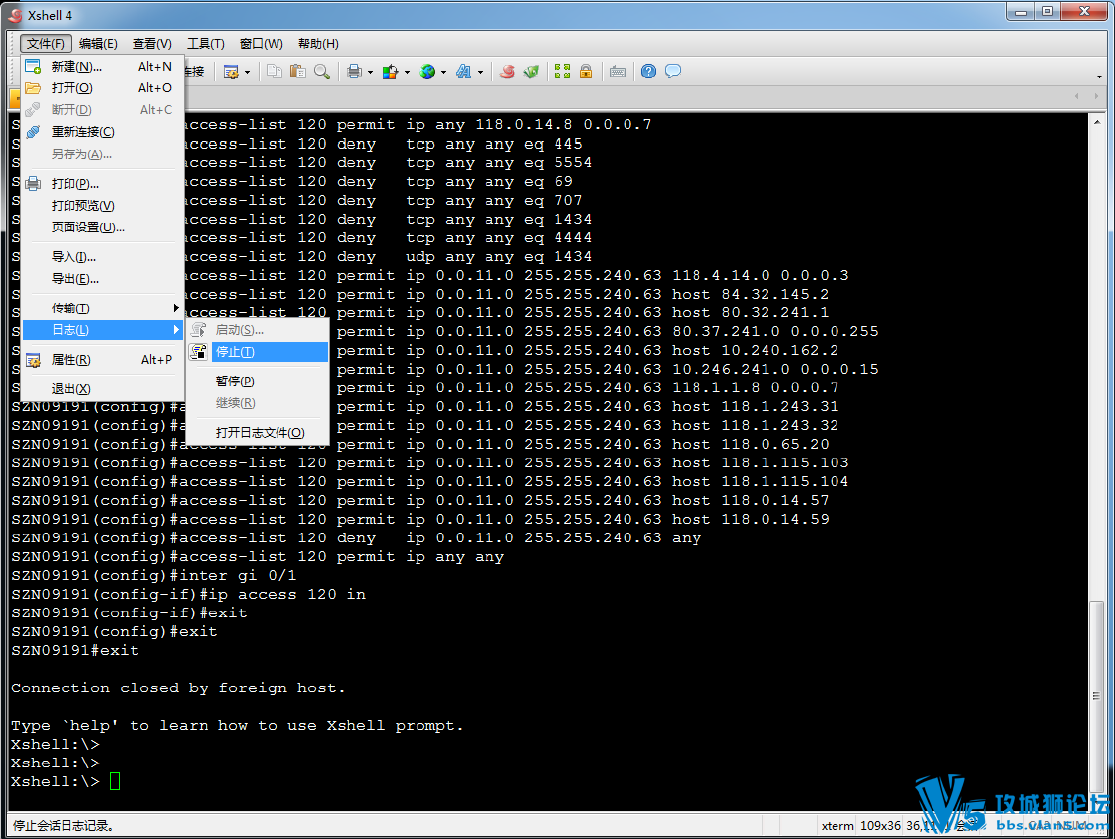Image resolution: width=1115 pixels, height=839 pixels.
Task: Select 重新连接 in the File menu
Action: [83, 132]
